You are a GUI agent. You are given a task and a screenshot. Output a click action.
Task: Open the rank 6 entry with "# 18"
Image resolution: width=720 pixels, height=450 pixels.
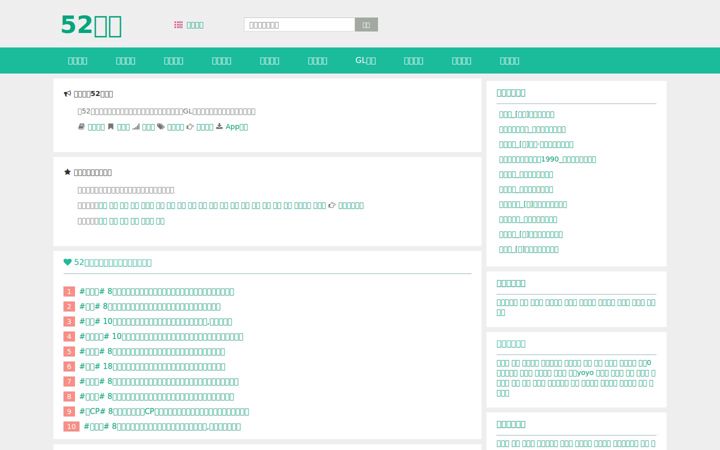coord(152,366)
